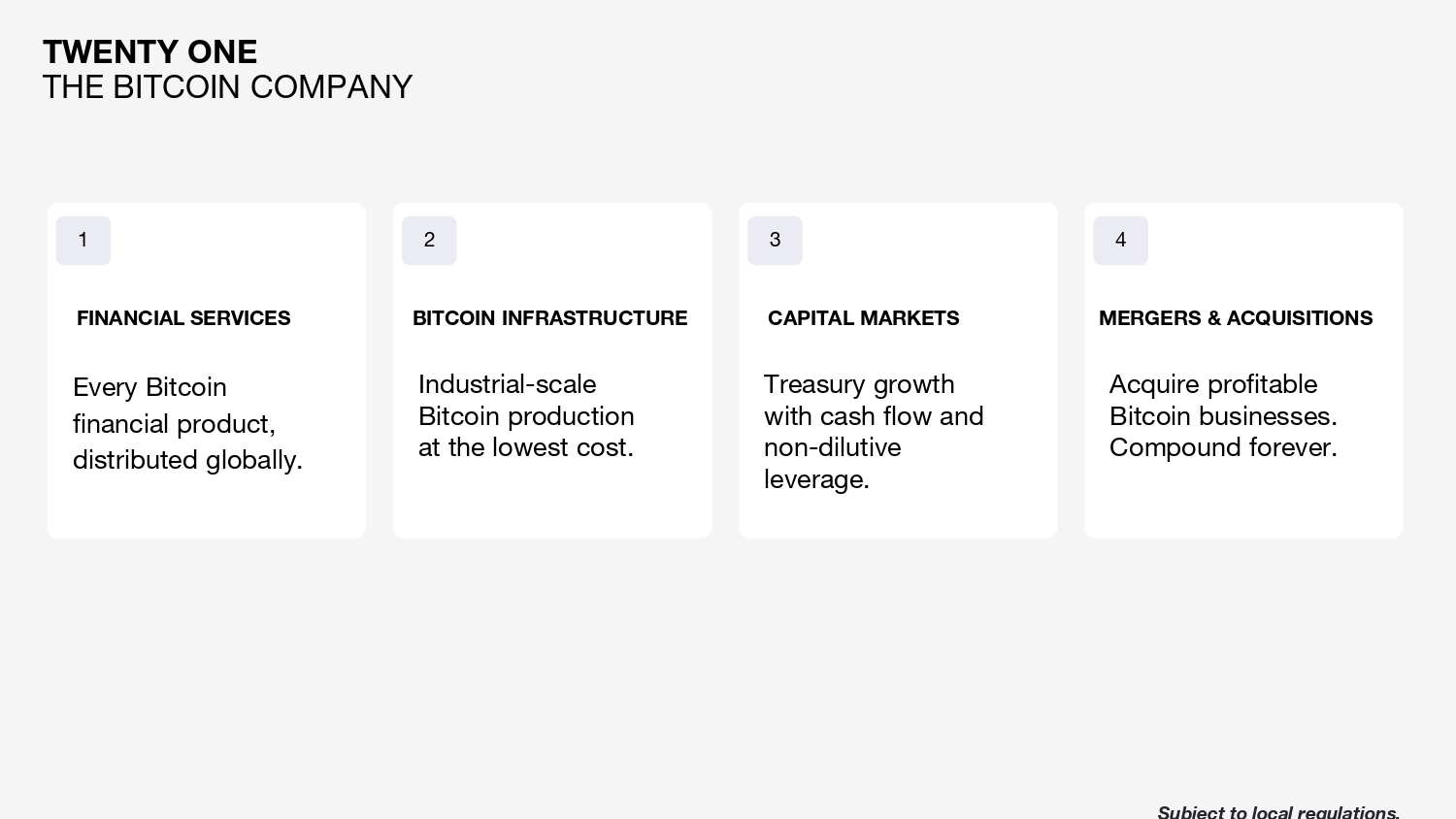1456x819 pixels.
Task: Click the 'non-dilutive leverage.' text
Action: [x=833, y=463]
